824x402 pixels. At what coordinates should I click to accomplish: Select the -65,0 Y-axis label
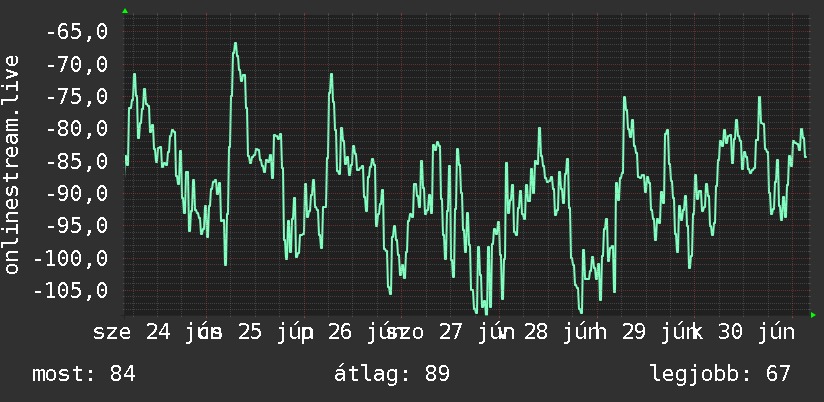click(x=77, y=32)
